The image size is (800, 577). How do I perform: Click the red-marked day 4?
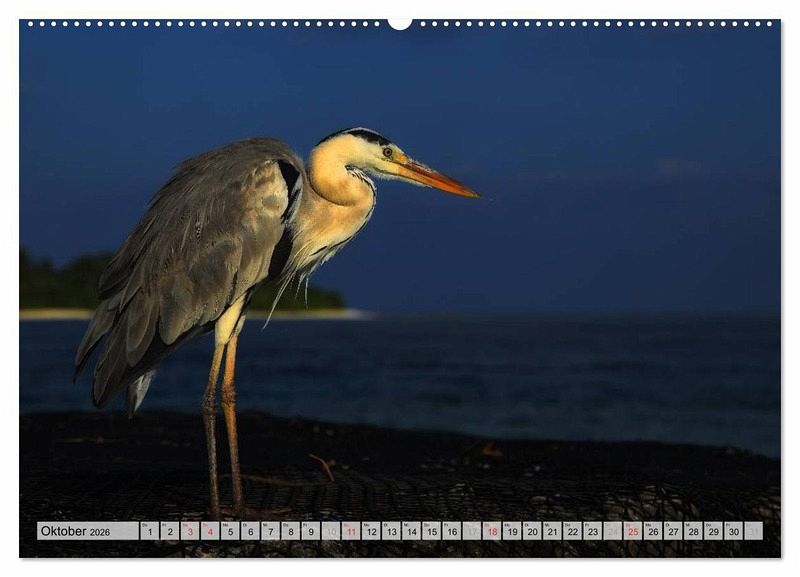click(210, 531)
